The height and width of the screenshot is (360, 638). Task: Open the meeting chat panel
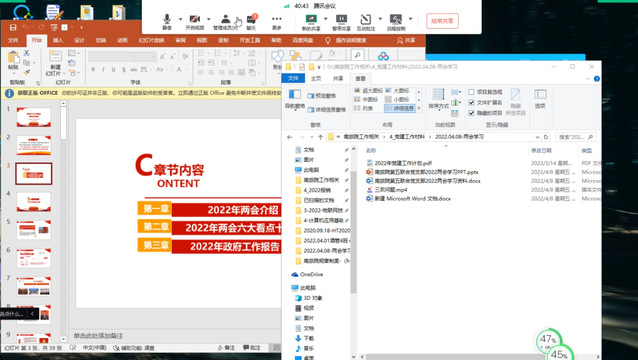(x=251, y=22)
